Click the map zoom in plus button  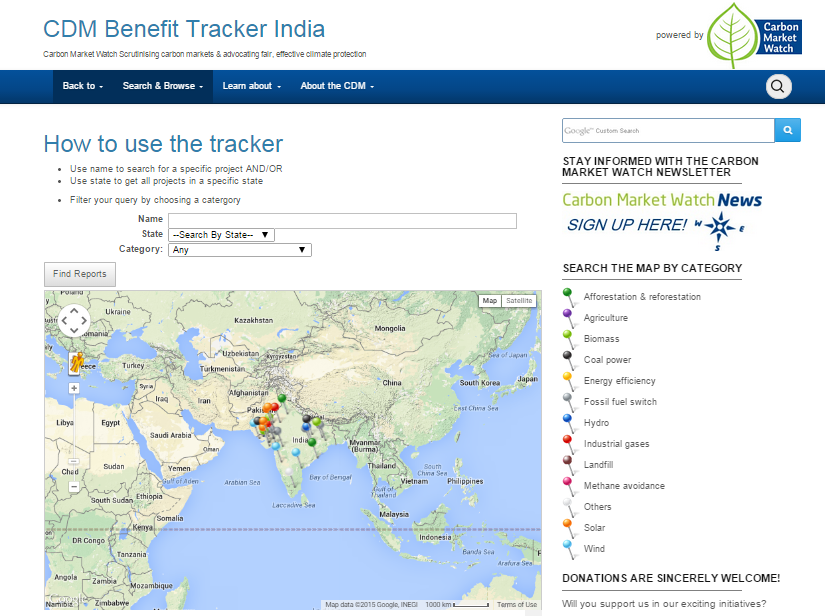click(74, 388)
